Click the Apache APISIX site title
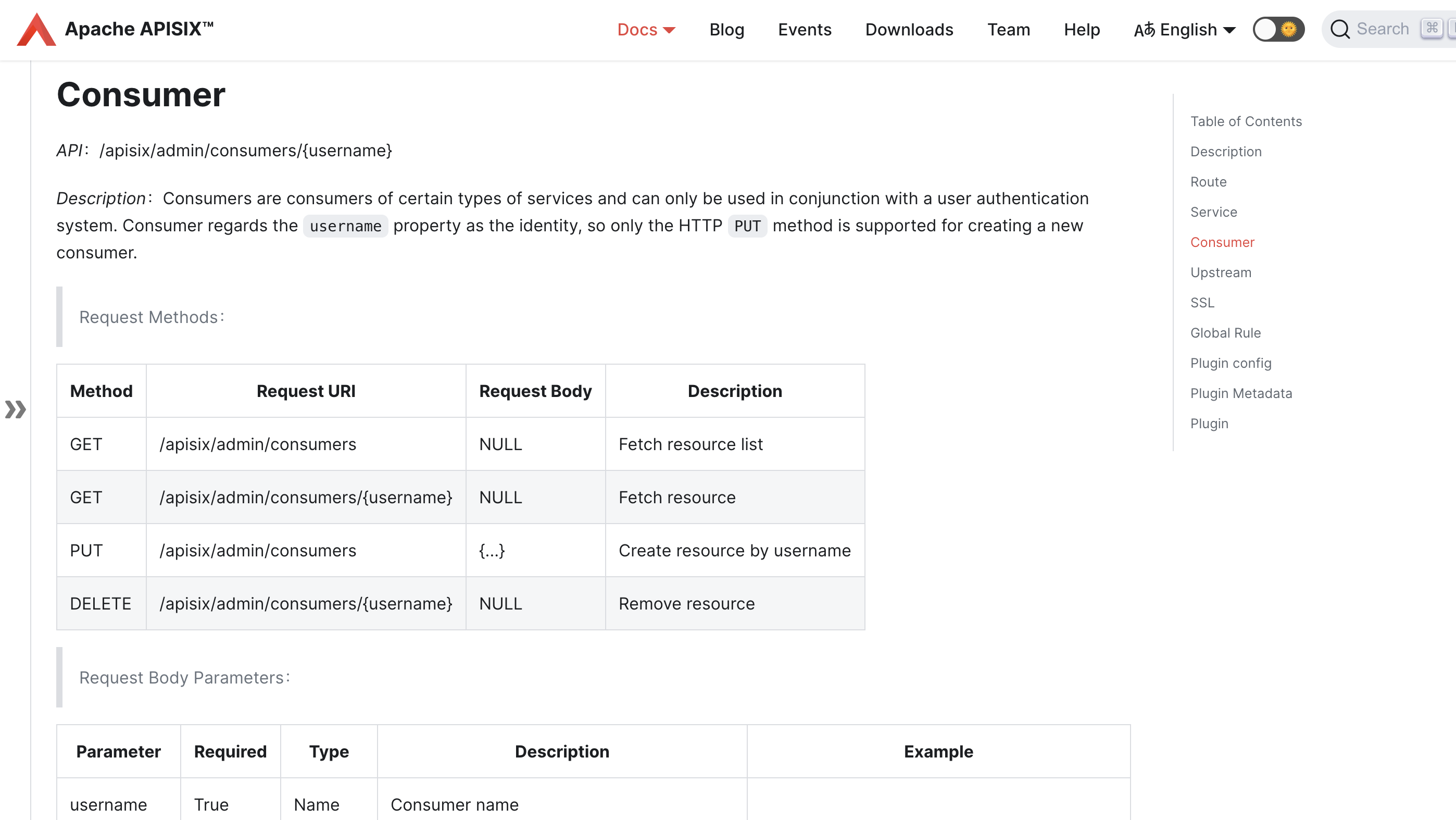Viewport: 1456px width, 820px height. [139, 29]
